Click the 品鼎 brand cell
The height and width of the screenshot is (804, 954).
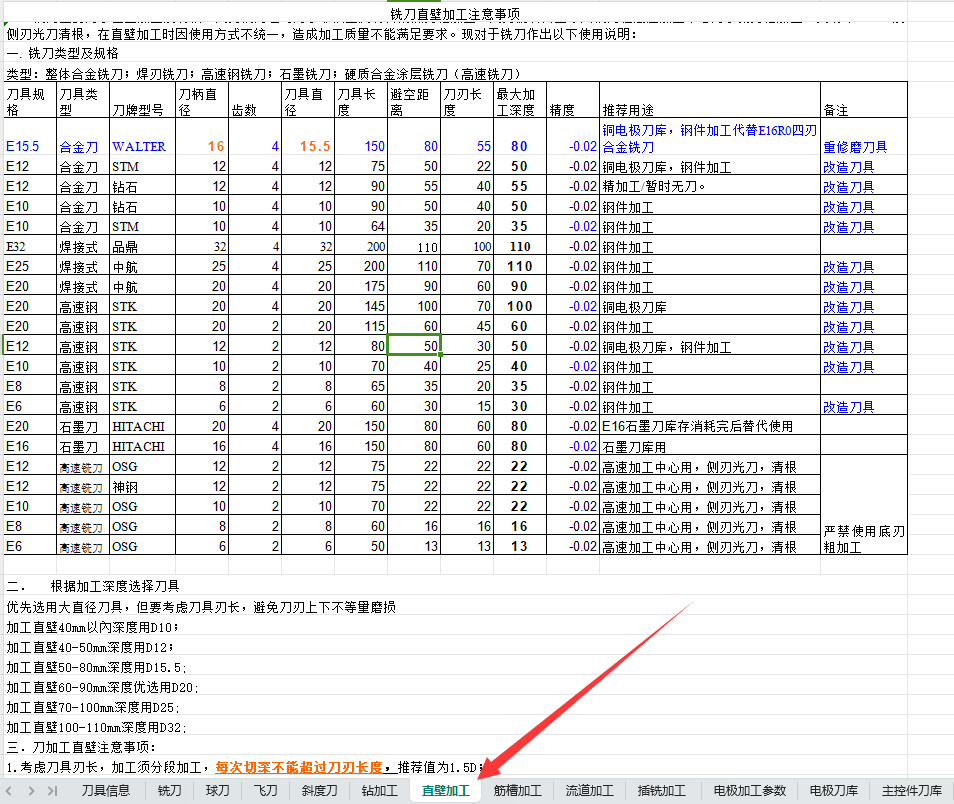(142, 246)
